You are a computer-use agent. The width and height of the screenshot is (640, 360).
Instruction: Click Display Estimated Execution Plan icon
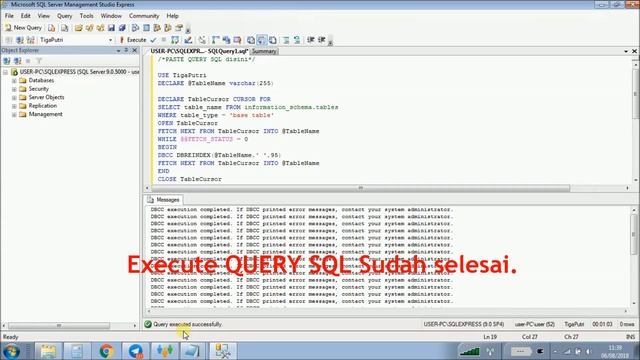(175, 40)
